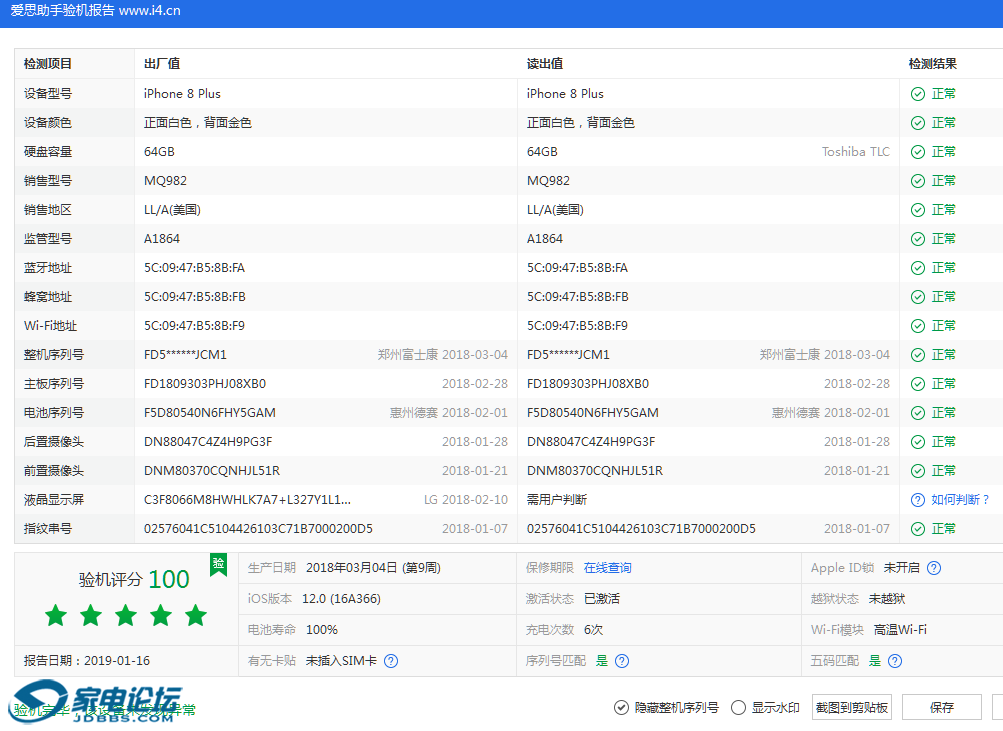
Task: Click the status check icon for 指纹串号 row
Action: tap(918, 529)
